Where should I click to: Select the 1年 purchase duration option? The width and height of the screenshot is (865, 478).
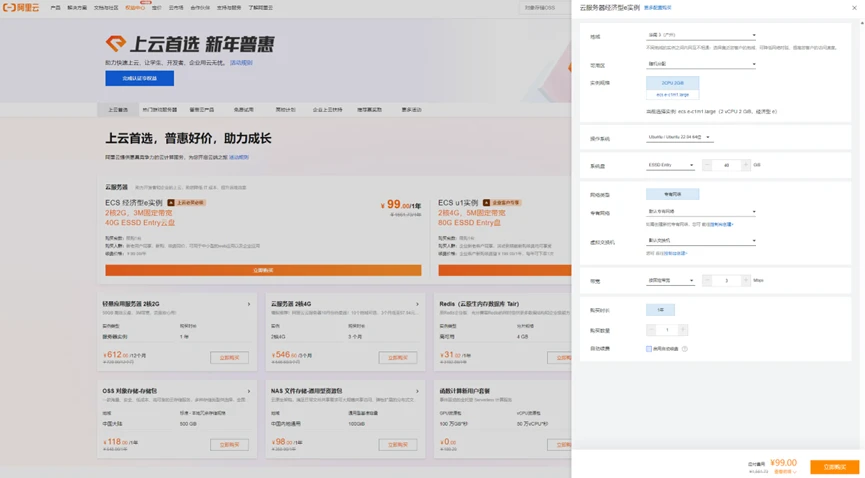(x=660, y=310)
